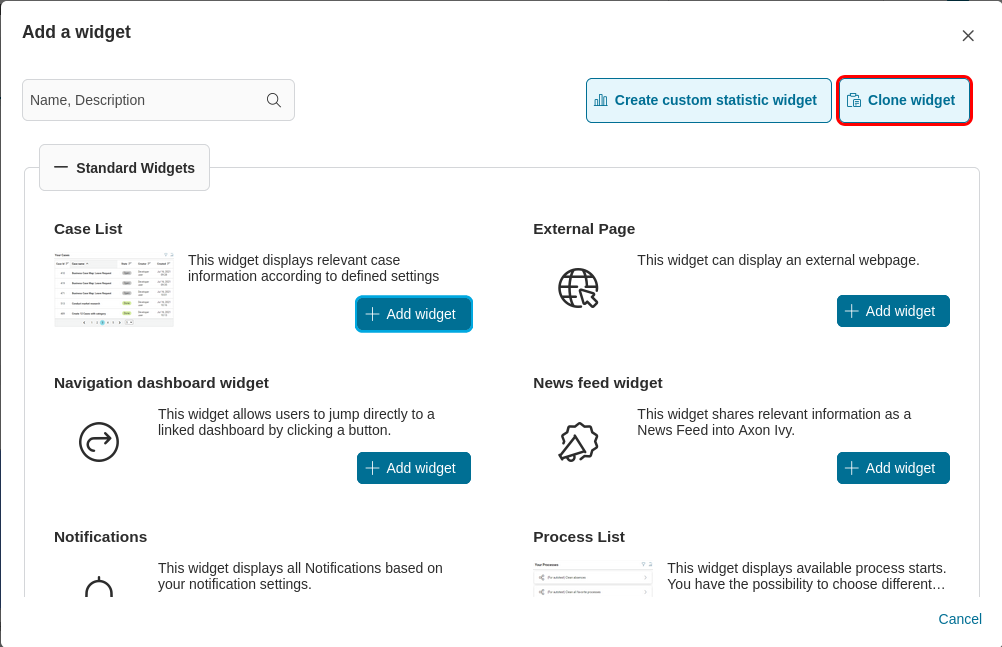
Task: Click Create custom statistic widget
Action: click(x=708, y=100)
